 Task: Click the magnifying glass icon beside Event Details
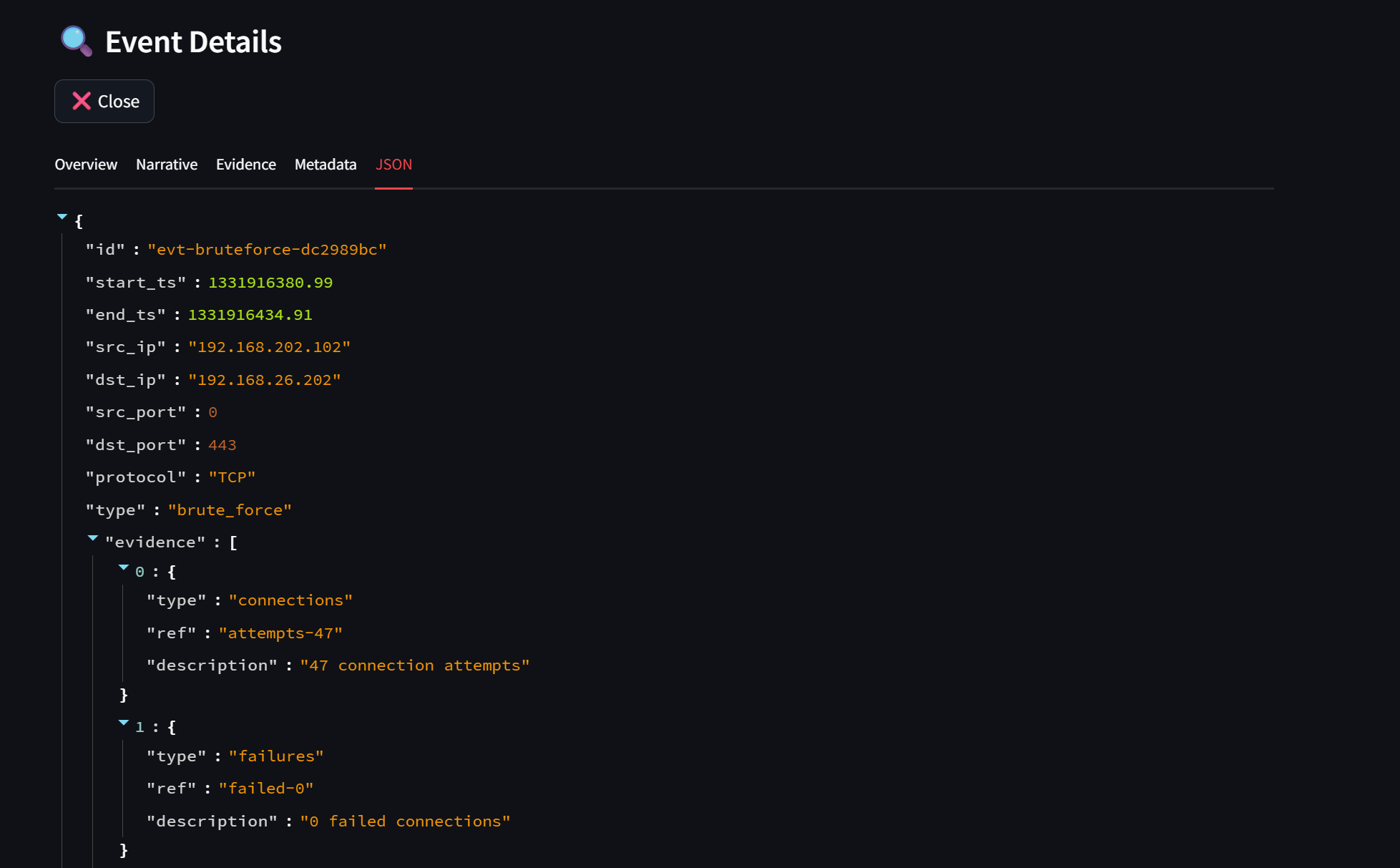[76, 42]
